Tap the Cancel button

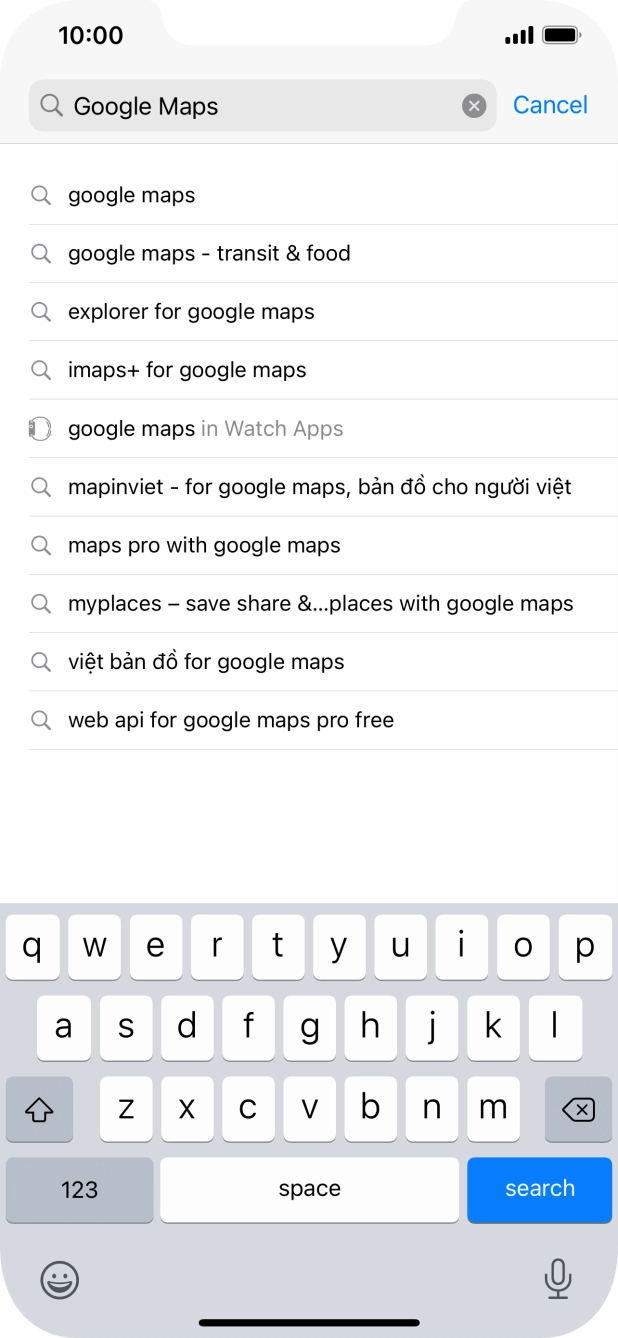[x=550, y=105]
